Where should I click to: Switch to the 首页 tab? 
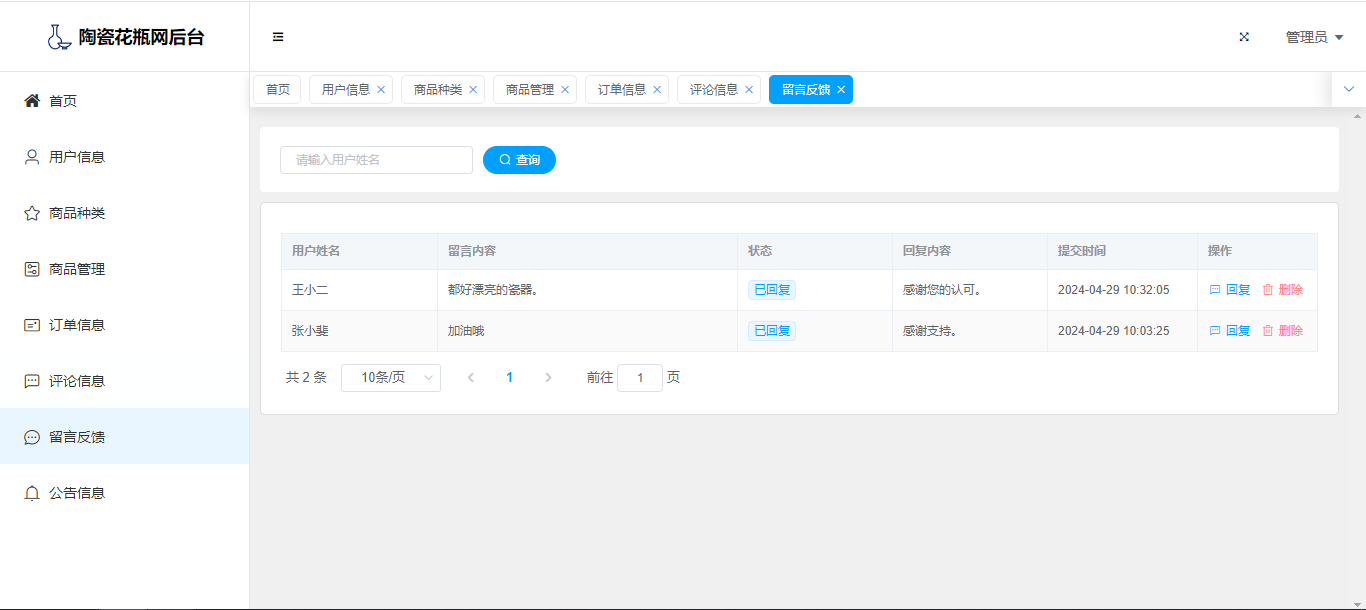(x=277, y=90)
